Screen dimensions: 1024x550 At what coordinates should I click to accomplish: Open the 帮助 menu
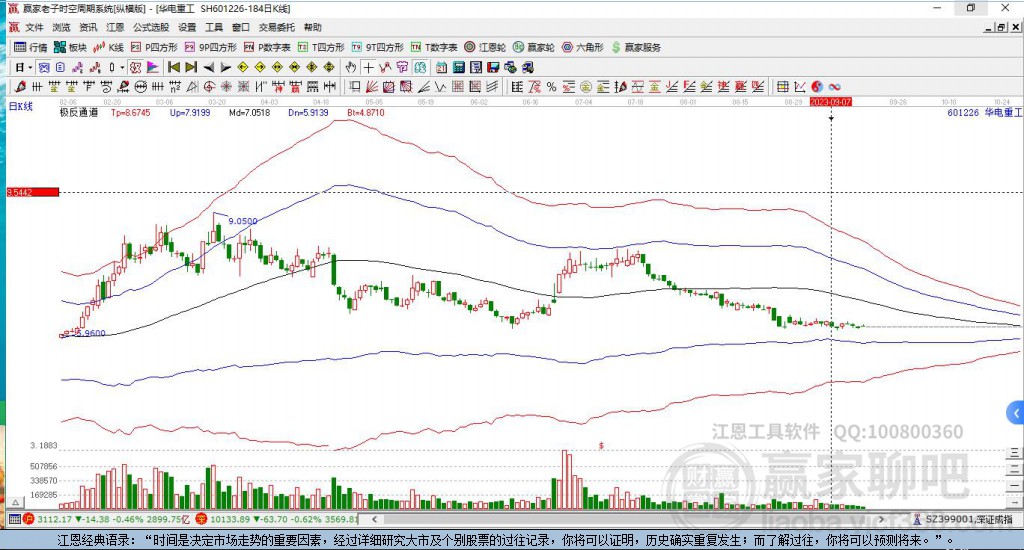coord(313,27)
